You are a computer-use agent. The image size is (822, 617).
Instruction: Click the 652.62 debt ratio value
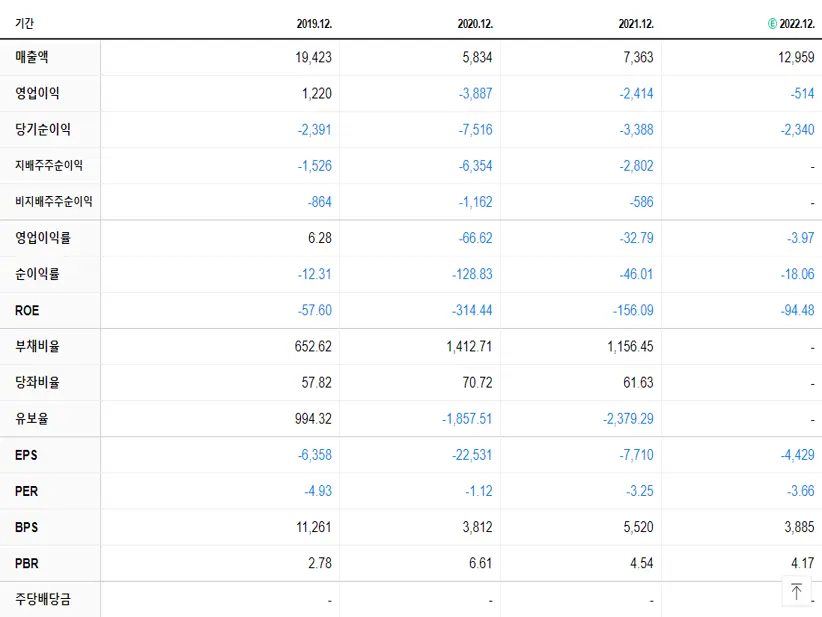tap(313, 347)
